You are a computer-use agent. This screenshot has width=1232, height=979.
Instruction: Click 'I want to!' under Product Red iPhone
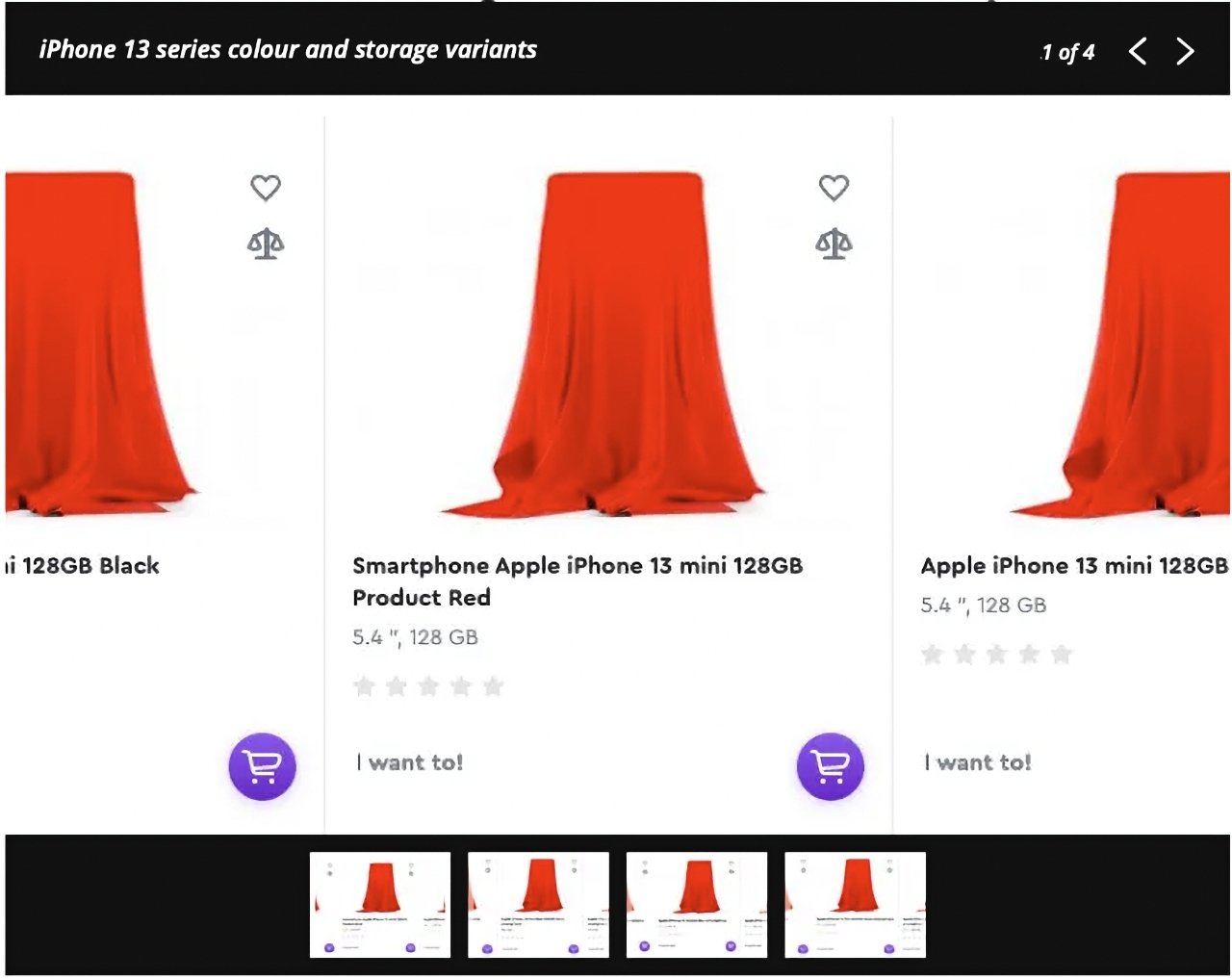click(410, 762)
